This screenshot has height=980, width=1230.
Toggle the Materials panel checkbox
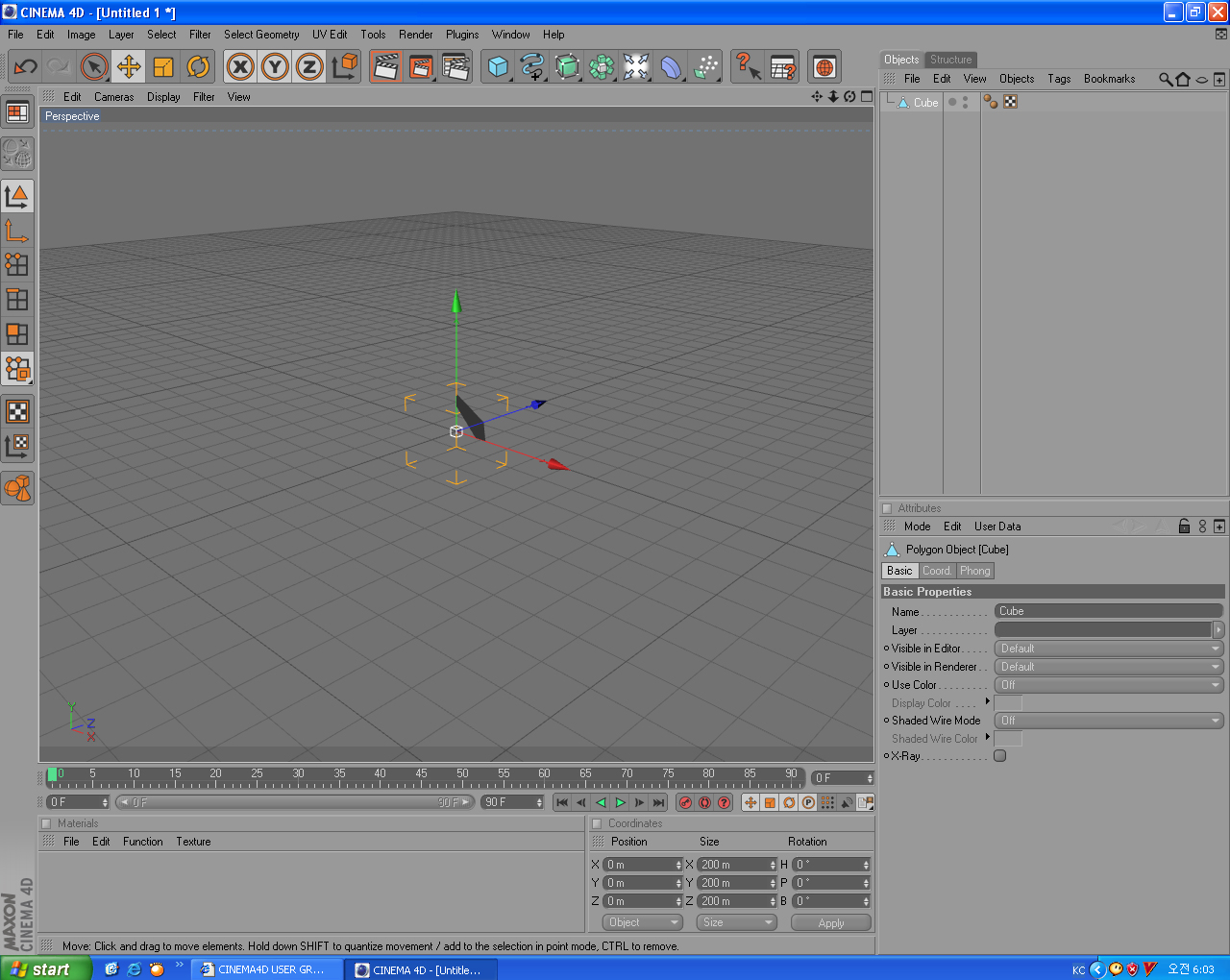pos(46,823)
